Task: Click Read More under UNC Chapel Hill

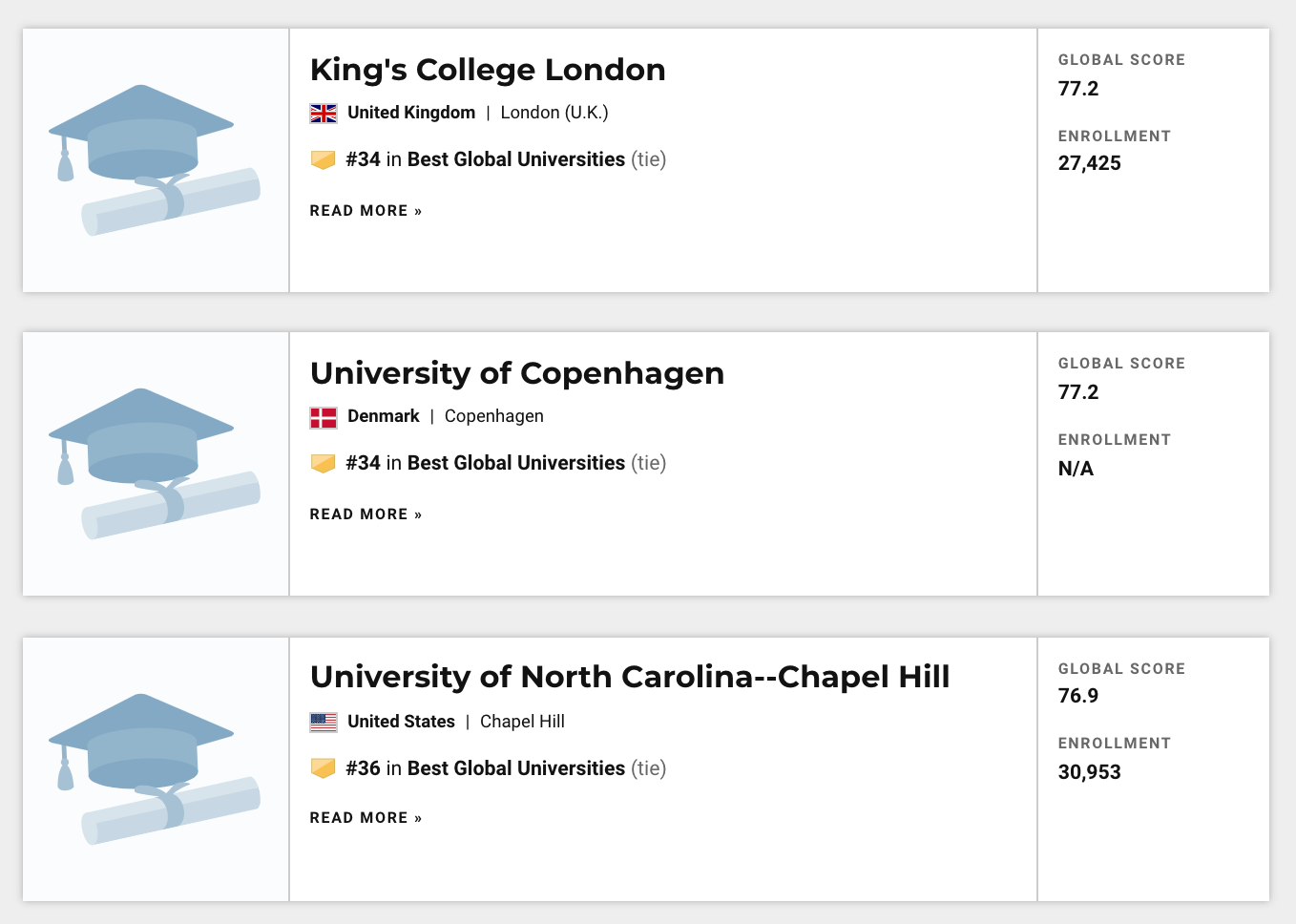Action: tap(366, 818)
